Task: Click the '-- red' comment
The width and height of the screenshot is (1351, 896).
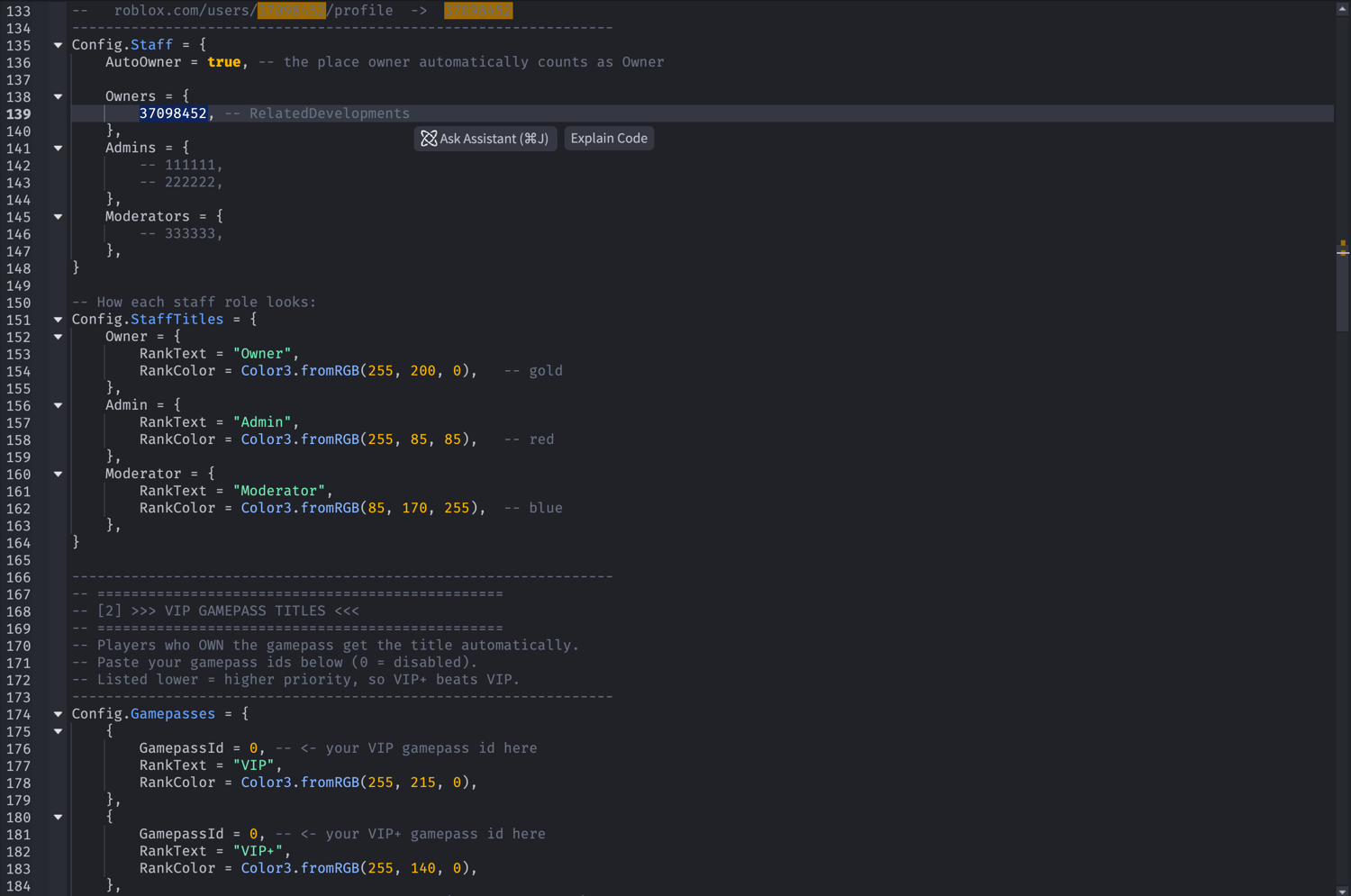Action: click(x=529, y=439)
